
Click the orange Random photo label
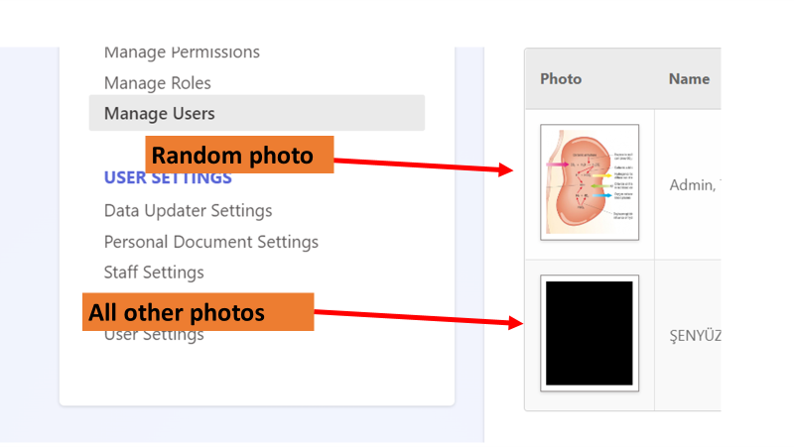(x=240, y=155)
